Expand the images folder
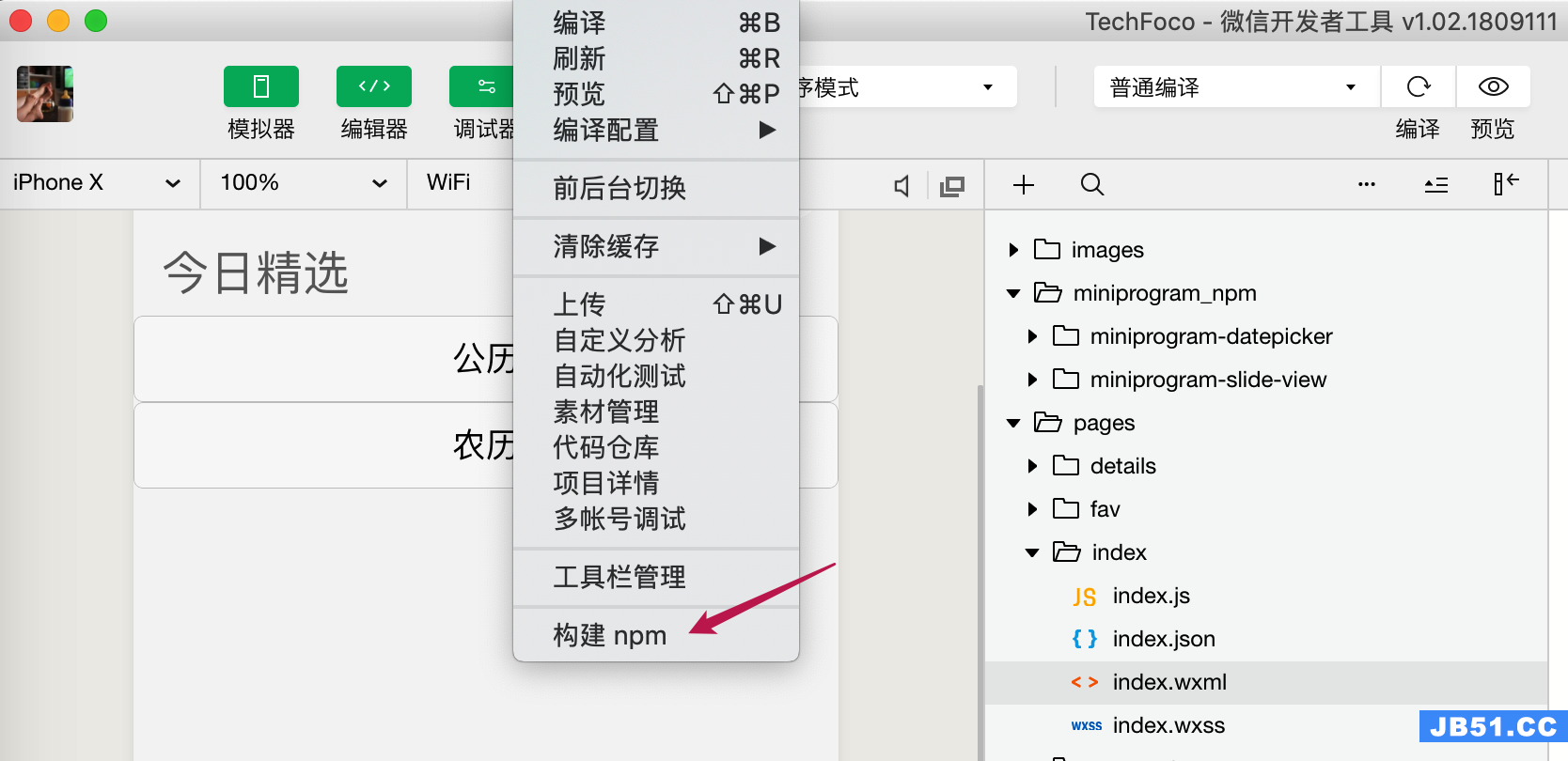This screenshot has height=761, width=1568. (1013, 250)
